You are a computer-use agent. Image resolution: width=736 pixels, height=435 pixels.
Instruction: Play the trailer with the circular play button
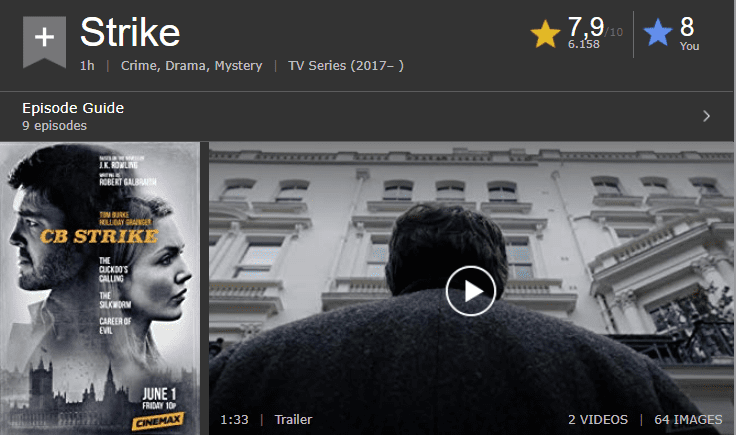point(470,291)
